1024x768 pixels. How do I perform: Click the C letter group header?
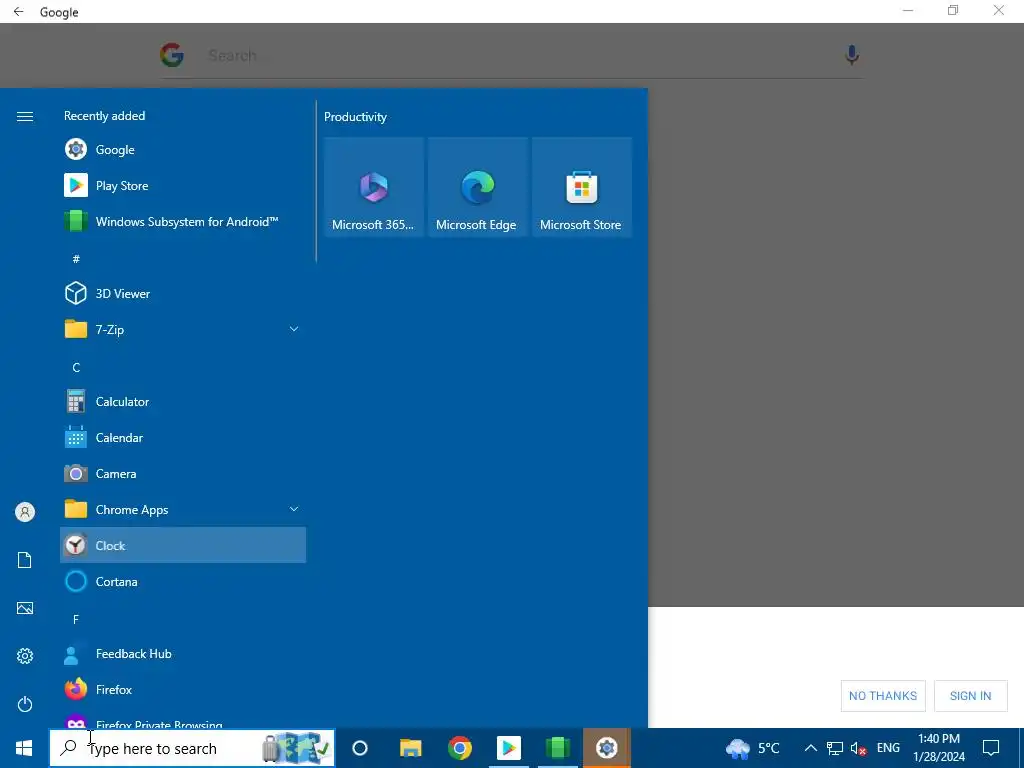click(x=76, y=368)
